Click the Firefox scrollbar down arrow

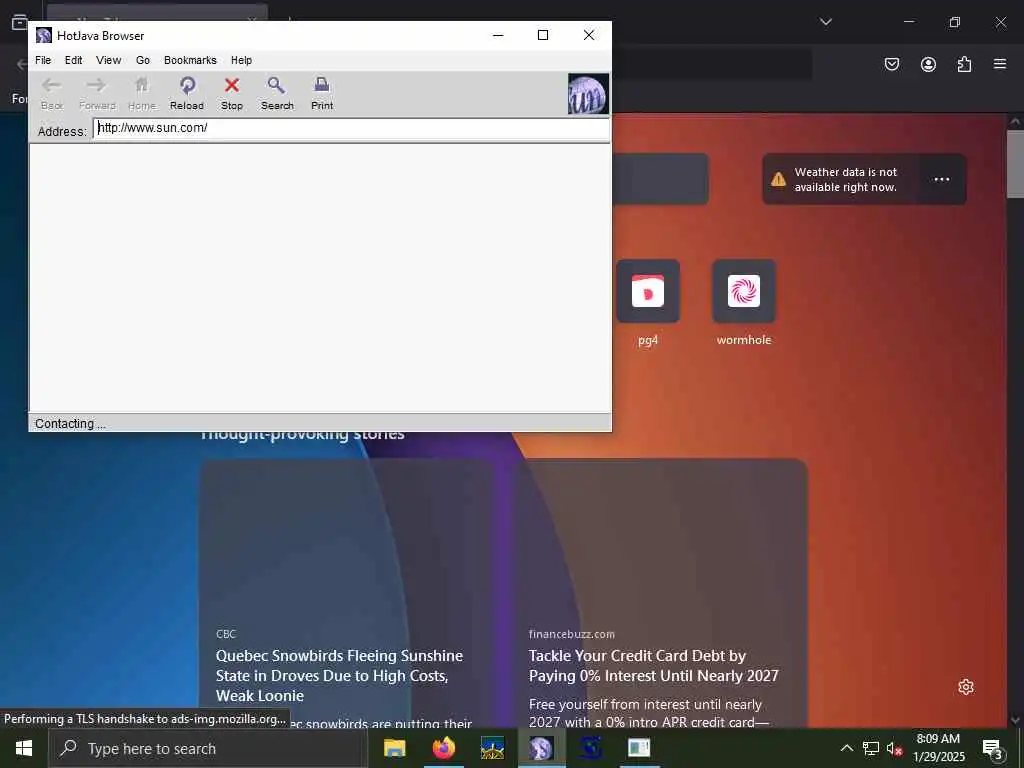(x=1015, y=720)
